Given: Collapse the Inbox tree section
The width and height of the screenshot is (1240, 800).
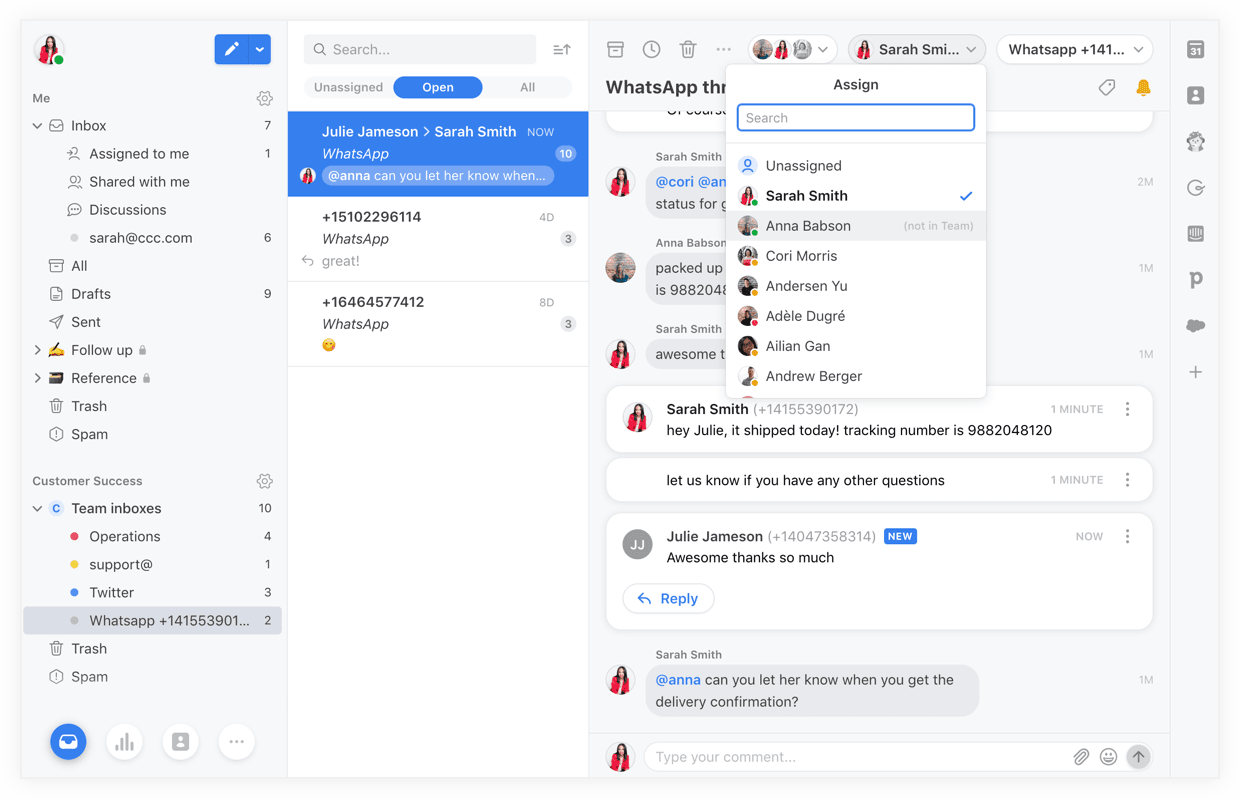Looking at the screenshot, I should pos(37,126).
